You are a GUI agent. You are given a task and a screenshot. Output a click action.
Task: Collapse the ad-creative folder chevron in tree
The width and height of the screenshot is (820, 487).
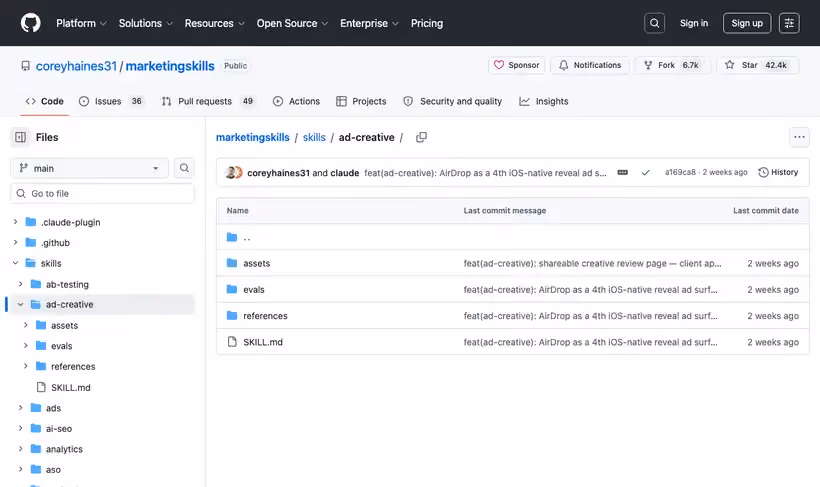[x=20, y=304]
